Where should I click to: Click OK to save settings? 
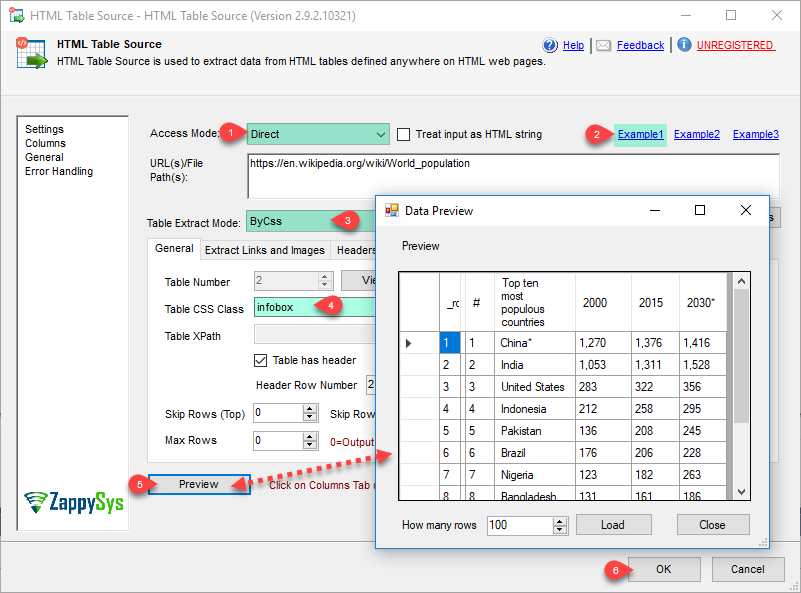(x=664, y=569)
